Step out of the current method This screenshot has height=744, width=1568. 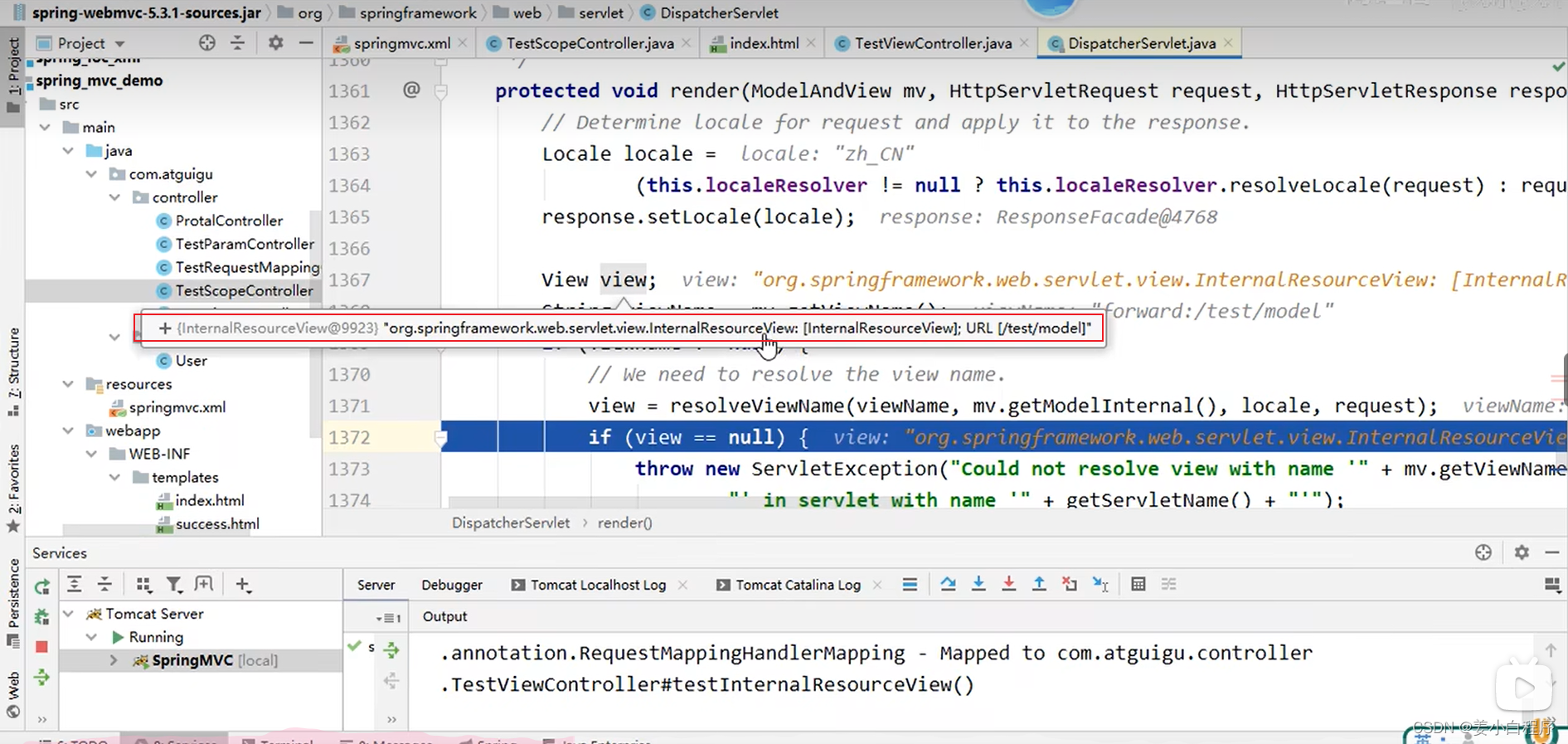pyautogui.click(x=1039, y=585)
